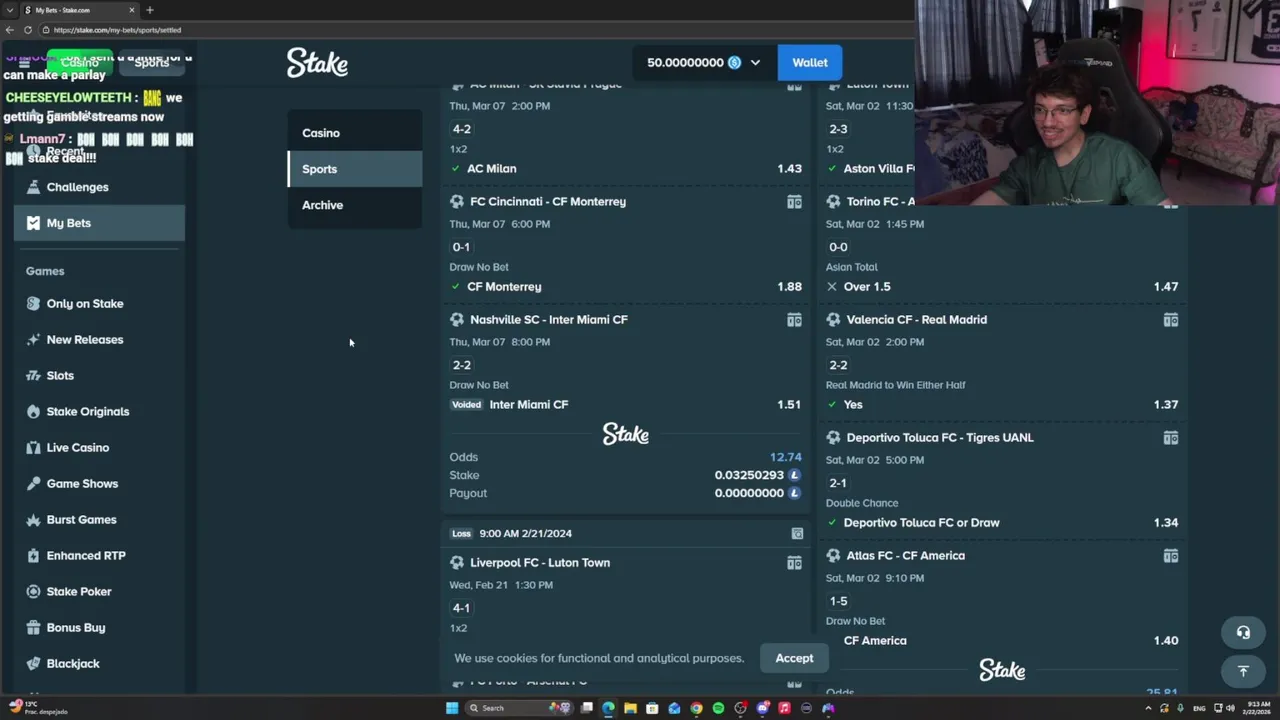The width and height of the screenshot is (1280, 720).
Task: Click the Bonus Buy icon
Action: tap(33, 628)
